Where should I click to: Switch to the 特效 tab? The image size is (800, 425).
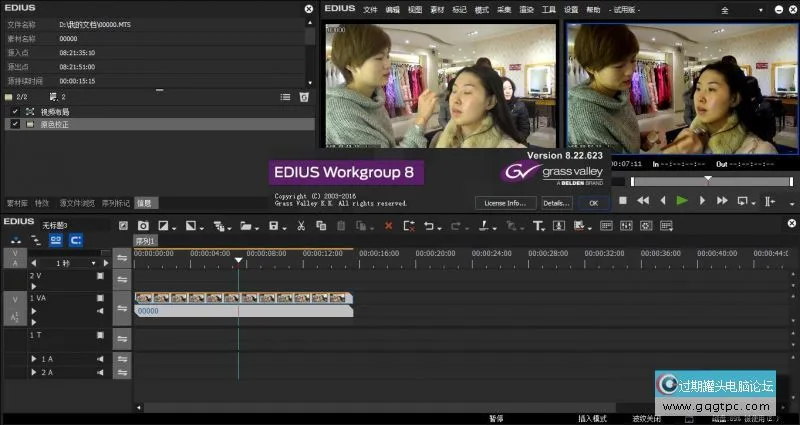click(x=42, y=203)
